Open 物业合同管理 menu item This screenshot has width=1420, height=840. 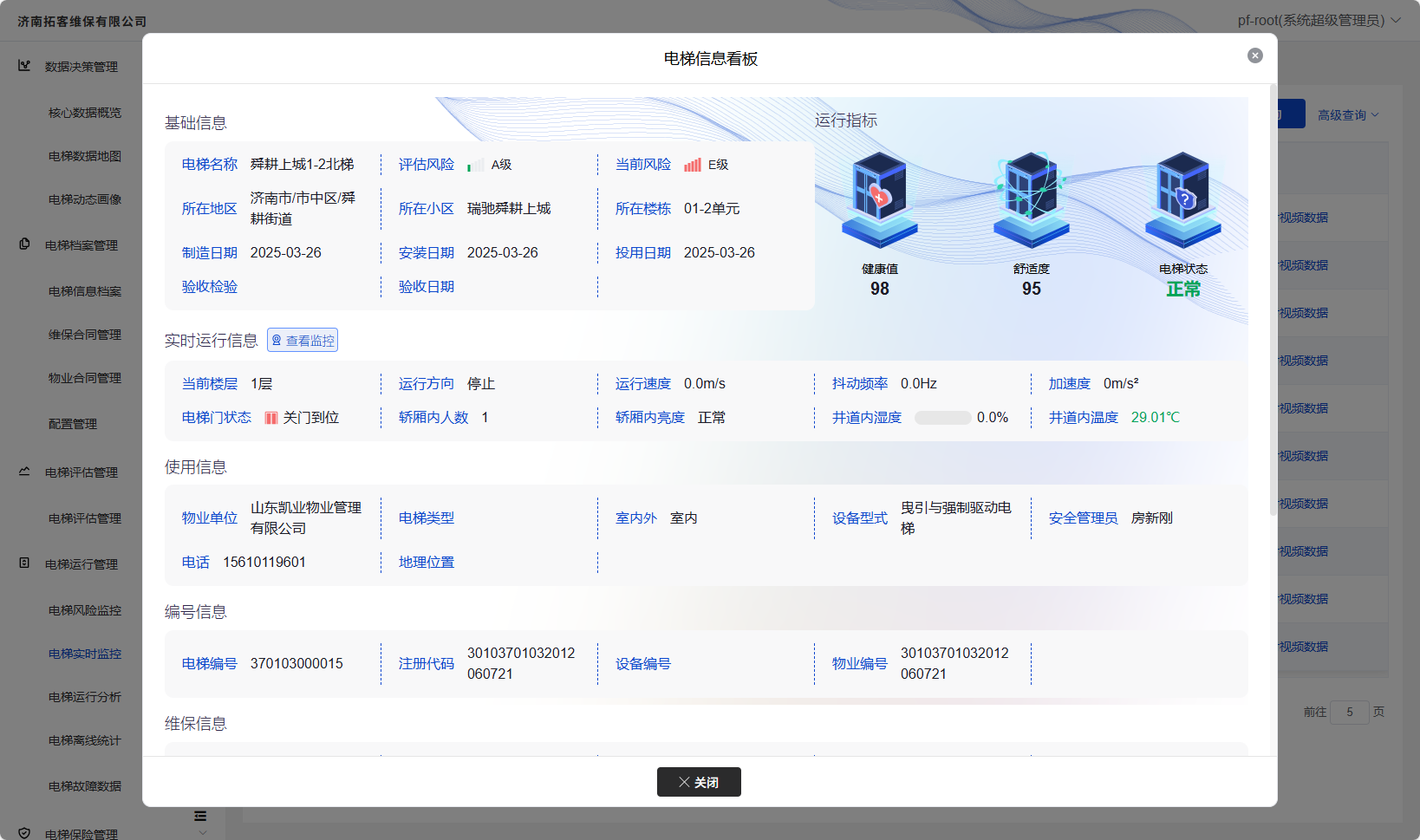85,378
